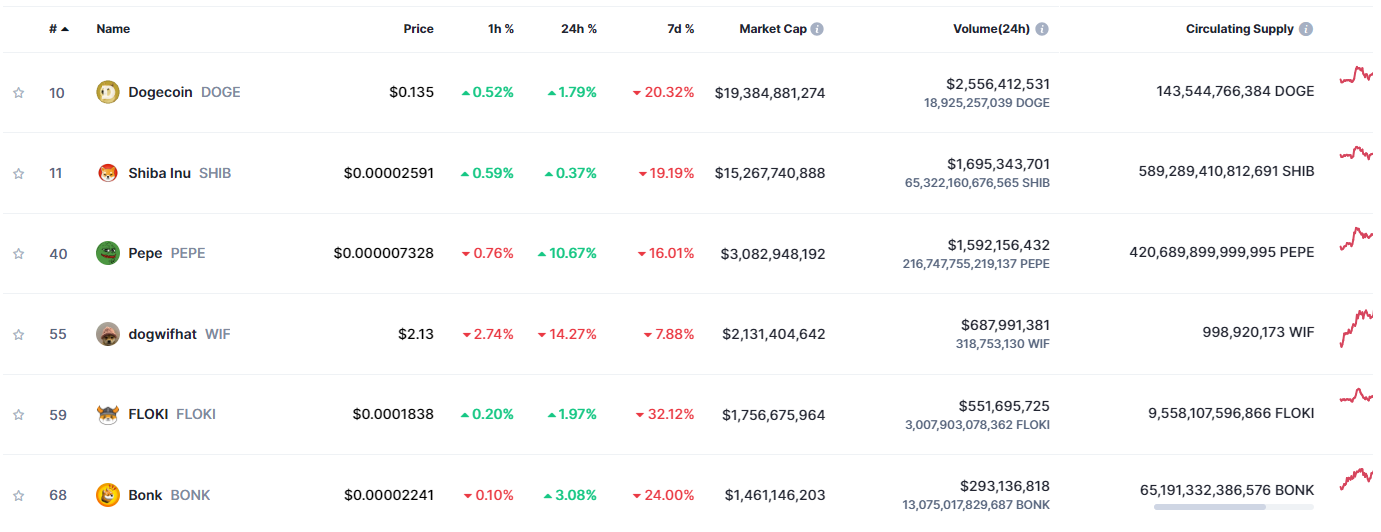Toggle the watchlist star for Pepe
The height and width of the screenshot is (532, 1381).
pyautogui.click(x=18, y=254)
